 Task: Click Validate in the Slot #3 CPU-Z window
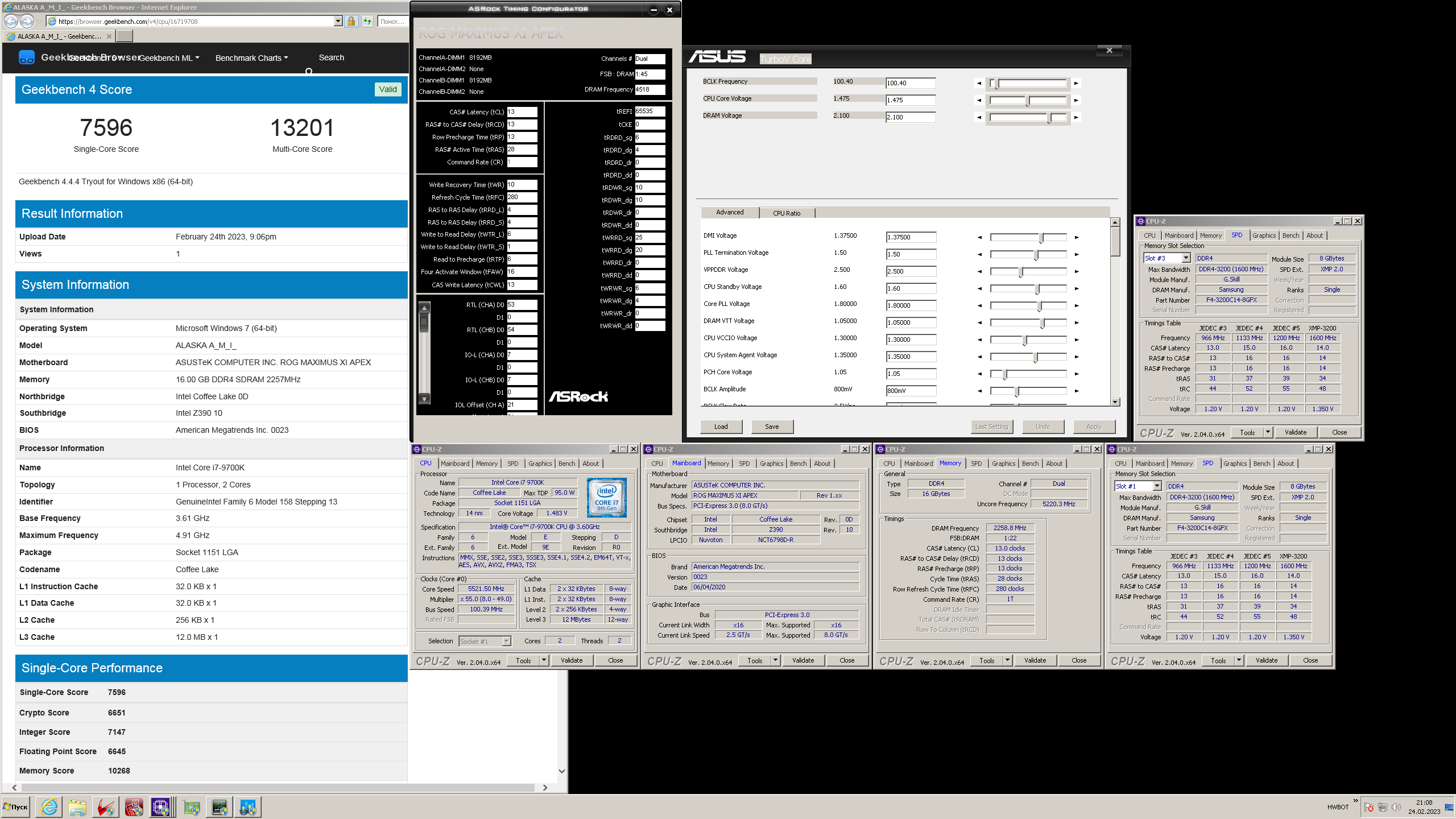tap(1296, 432)
